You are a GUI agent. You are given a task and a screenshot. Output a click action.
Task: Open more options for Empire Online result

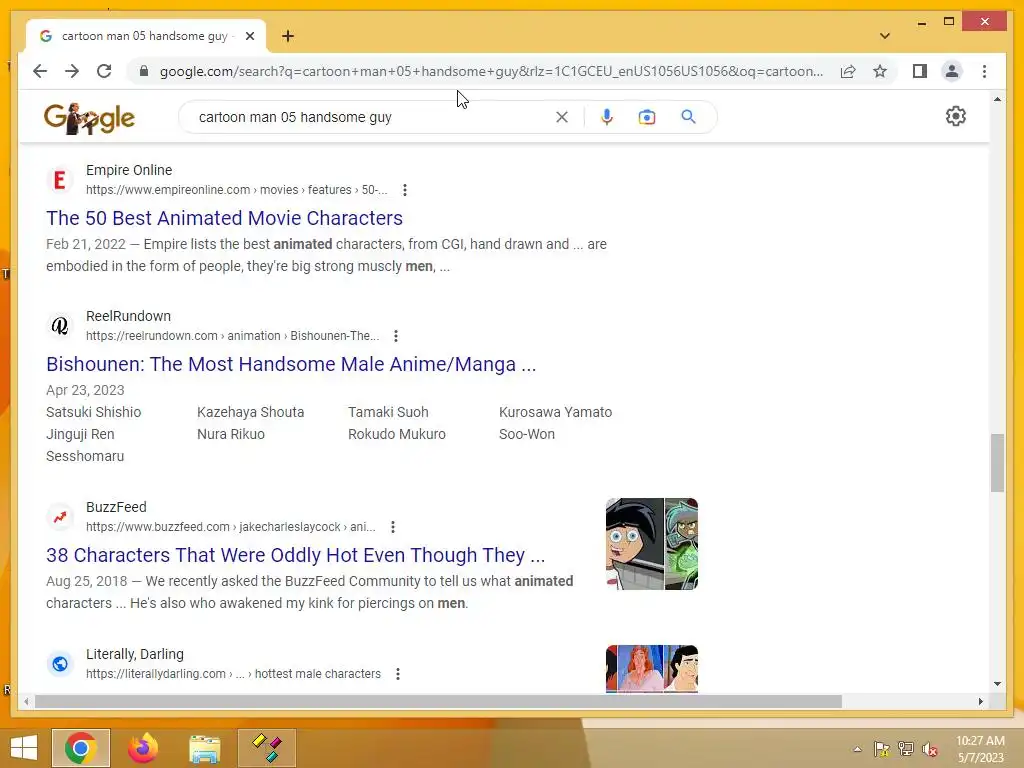click(x=405, y=190)
